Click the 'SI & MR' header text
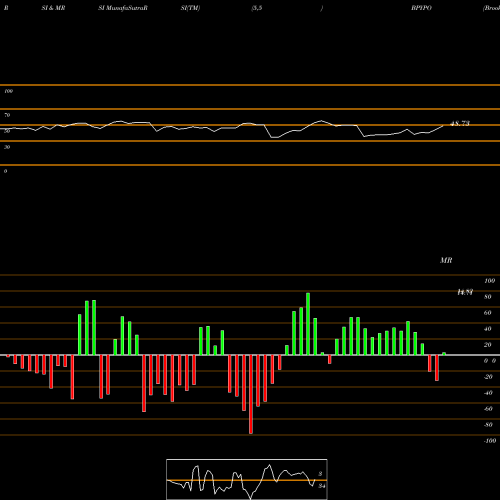Viewport: 500px width, 500px height. [53, 8]
